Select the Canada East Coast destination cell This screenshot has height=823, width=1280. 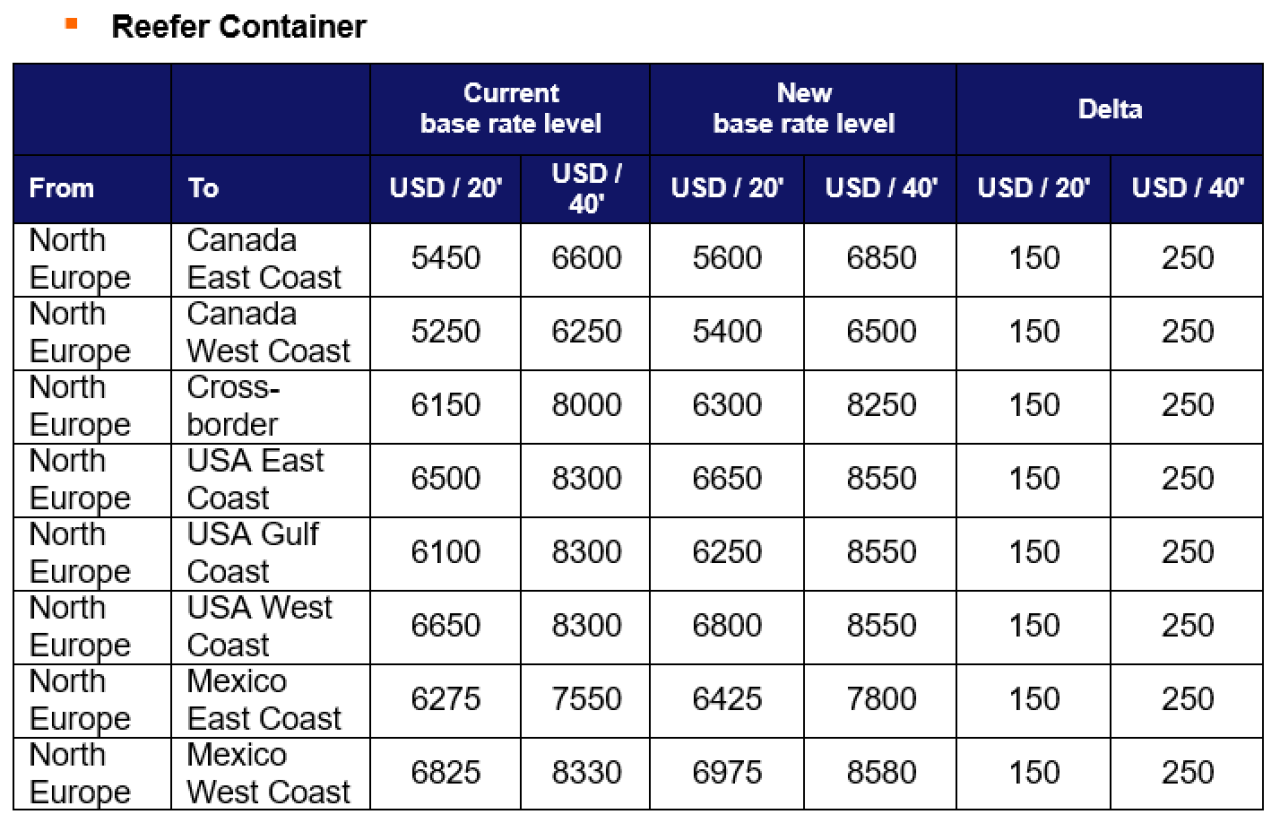[x=271, y=259]
